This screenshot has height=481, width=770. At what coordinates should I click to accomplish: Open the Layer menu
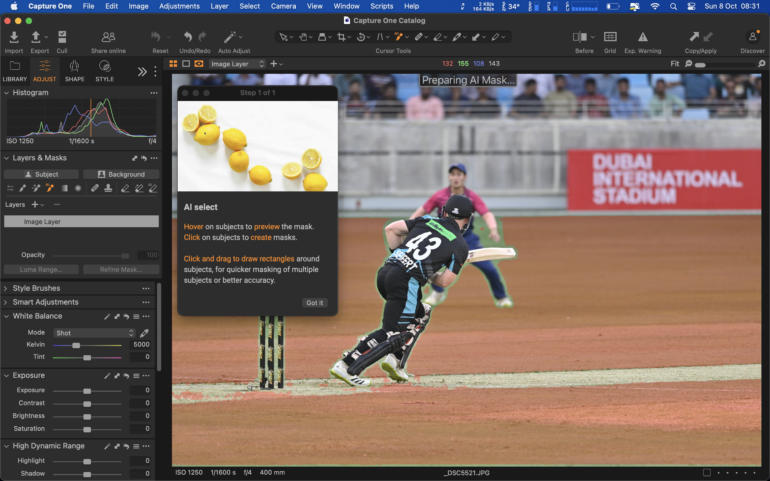point(219,6)
